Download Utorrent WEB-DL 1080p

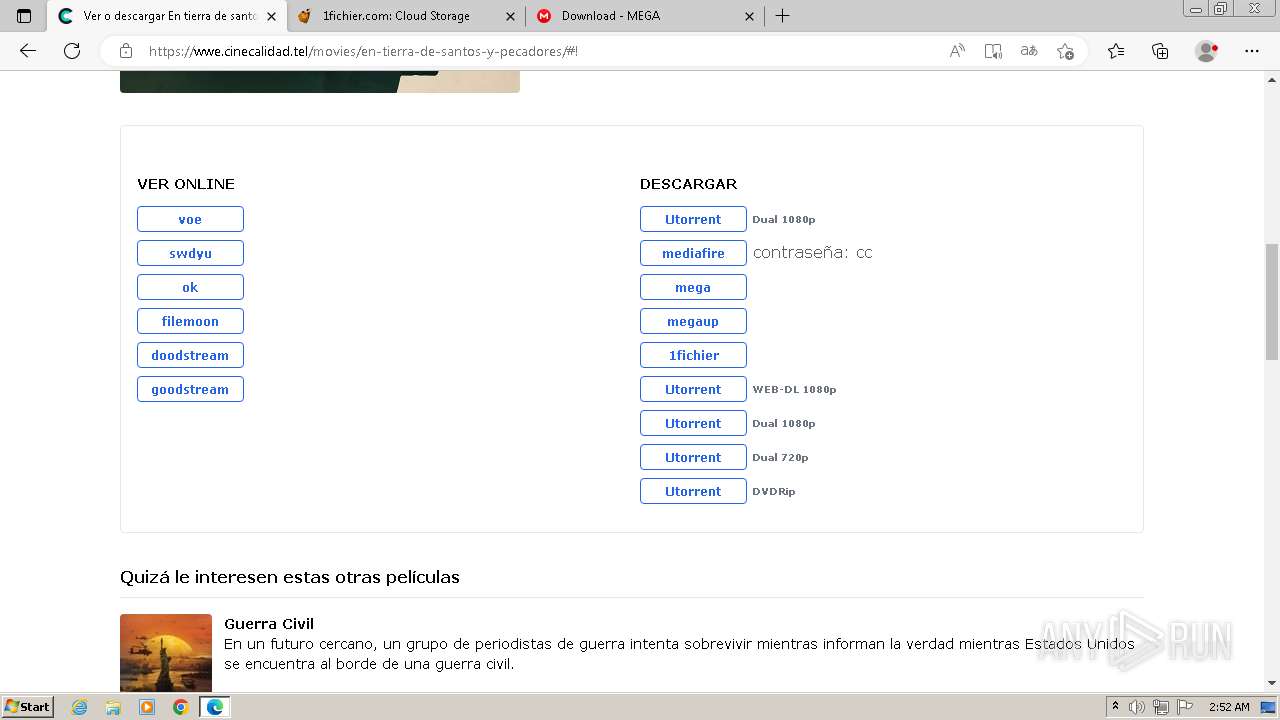click(693, 389)
